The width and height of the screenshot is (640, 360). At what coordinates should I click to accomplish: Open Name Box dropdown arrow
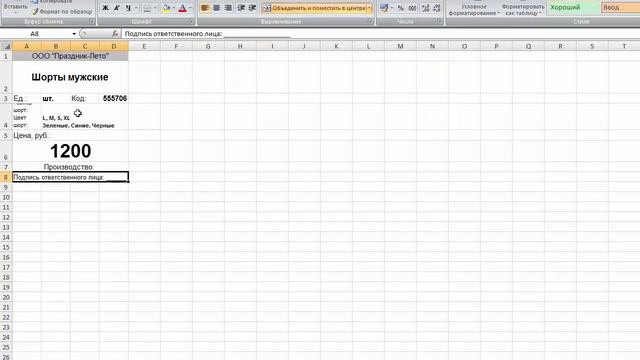tap(74, 34)
